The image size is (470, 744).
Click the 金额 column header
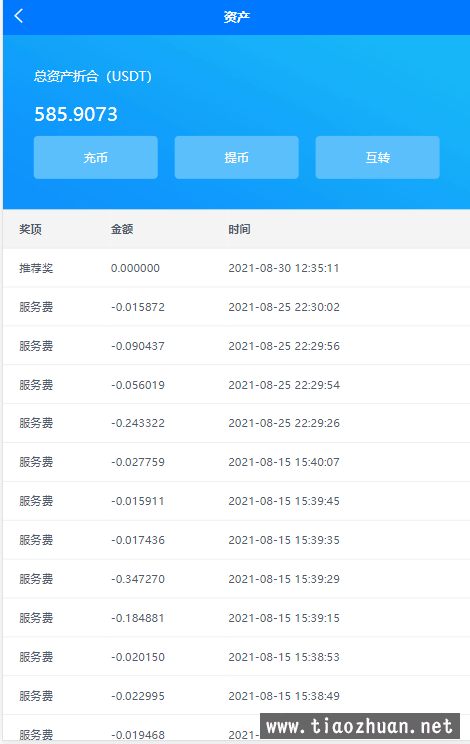pos(122,229)
